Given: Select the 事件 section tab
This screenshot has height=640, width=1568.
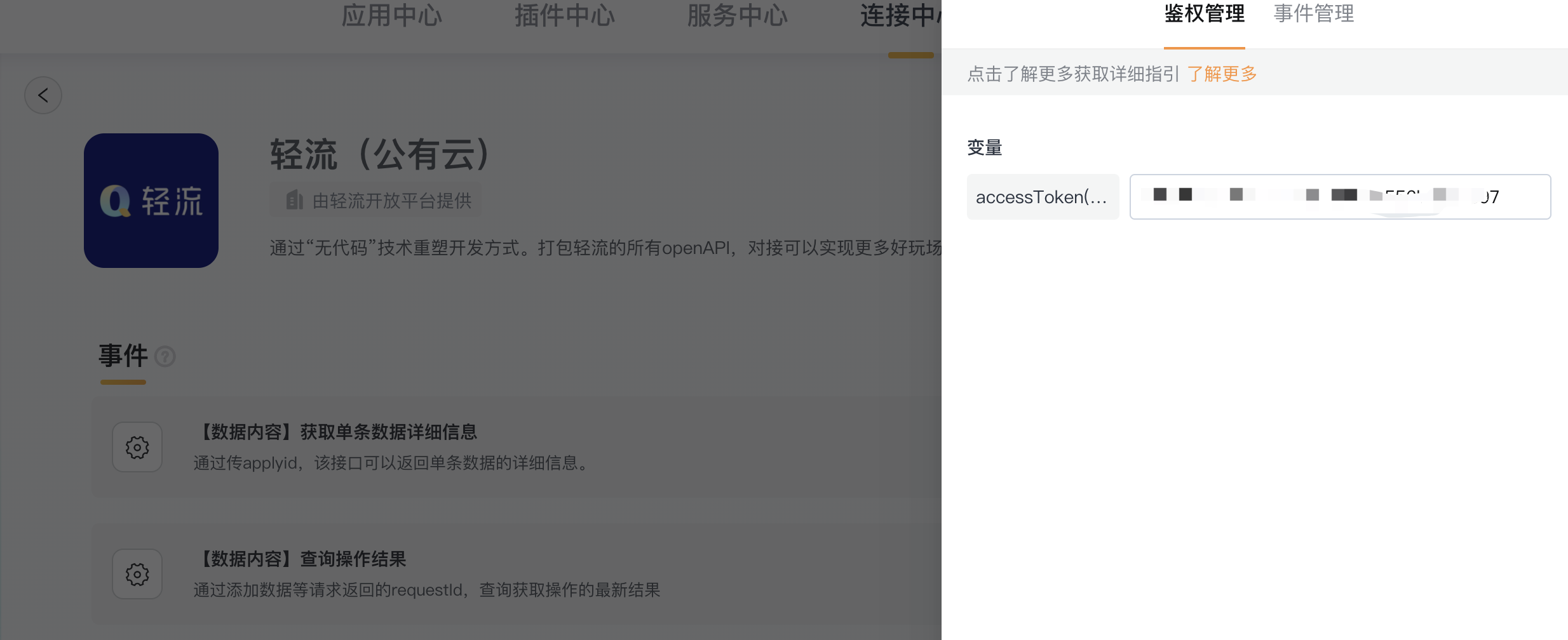Looking at the screenshot, I should click(x=123, y=356).
